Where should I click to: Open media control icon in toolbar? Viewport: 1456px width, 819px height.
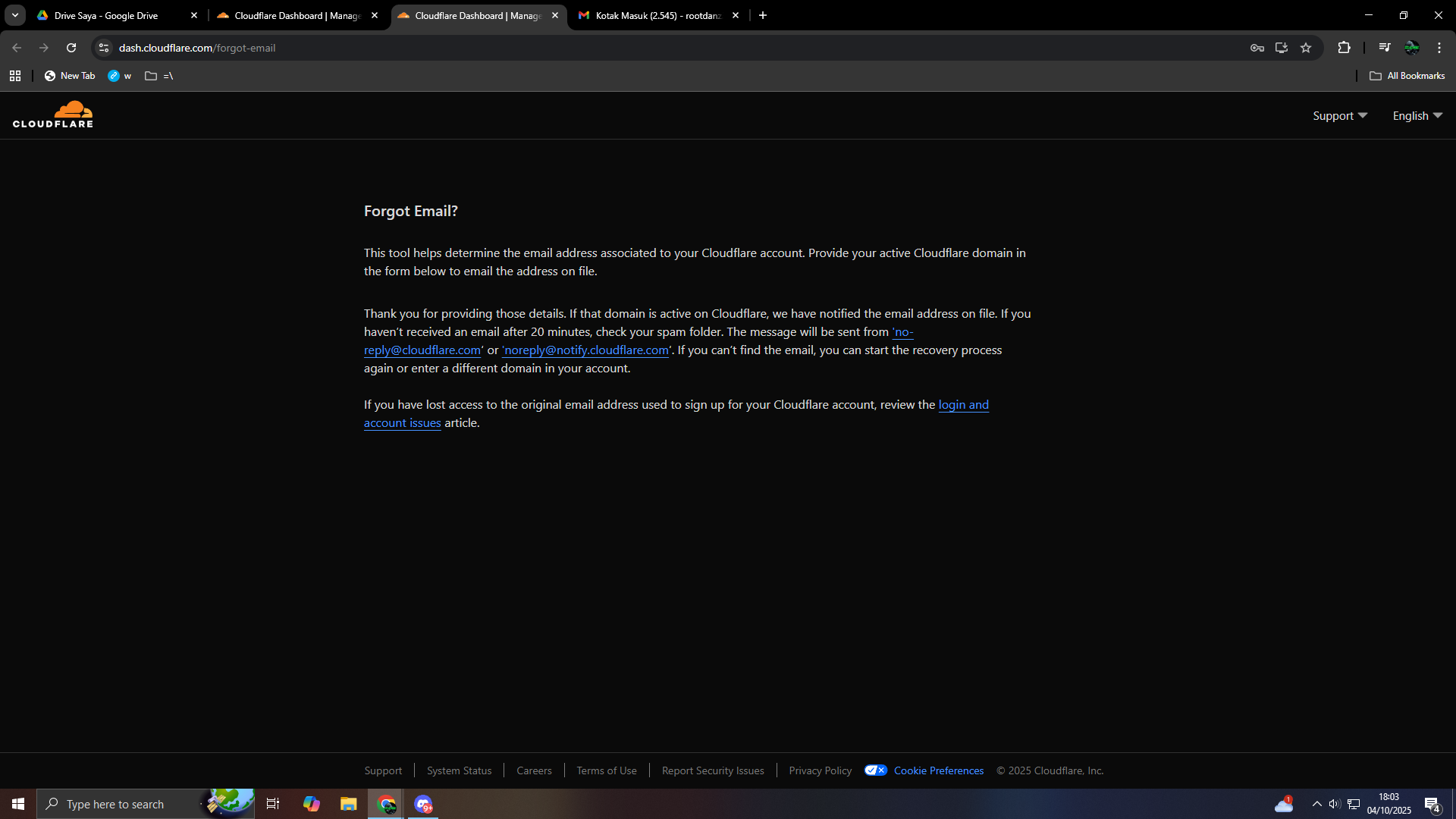tap(1385, 48)
